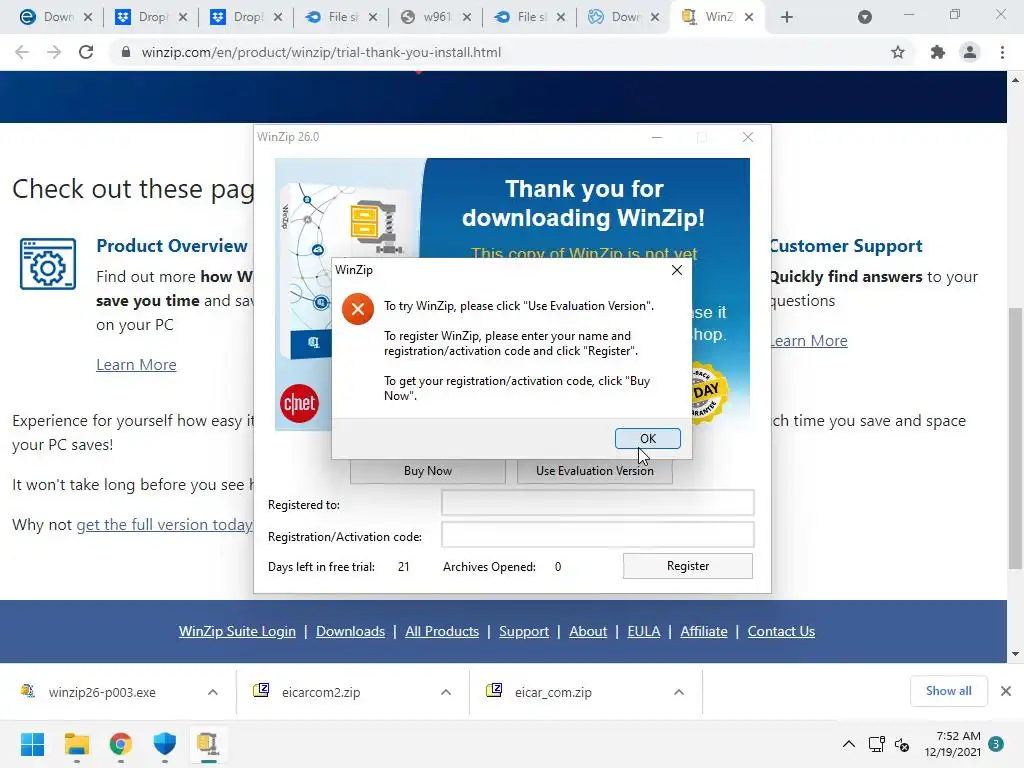Open the About footer link
This screenshot has width=1024, height=768.
coord(588,632)
